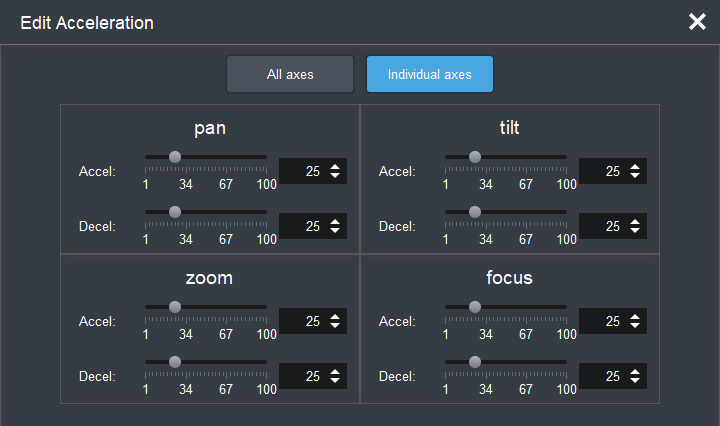Click the zoom Decel number field
720x426 pixels.
301,376
